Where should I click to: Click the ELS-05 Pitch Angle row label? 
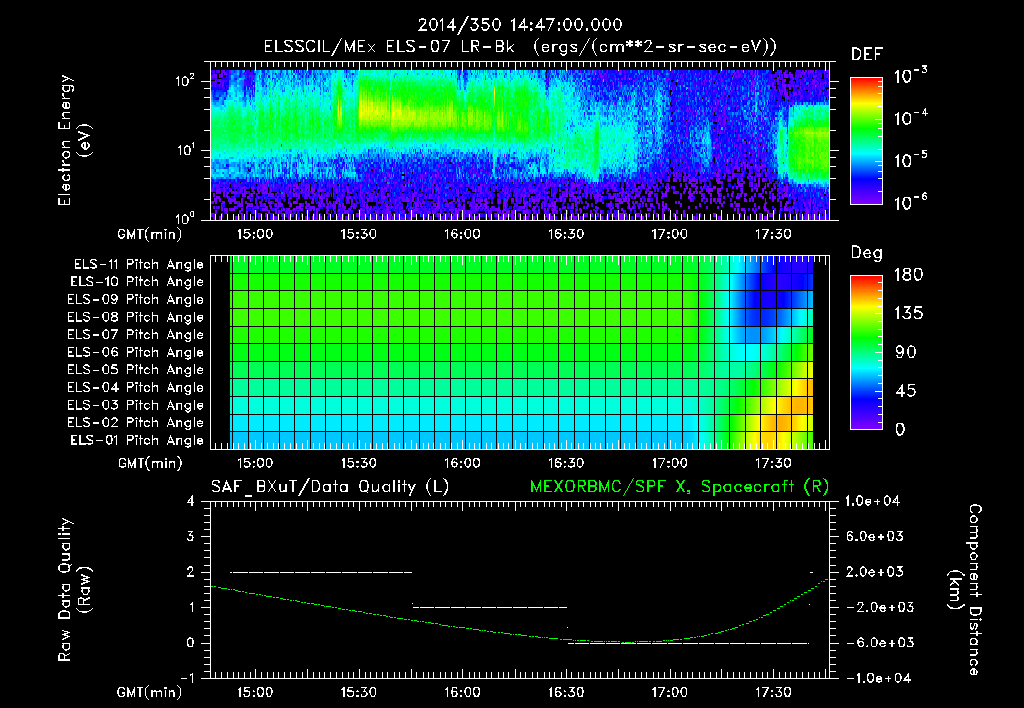[135, 370]
